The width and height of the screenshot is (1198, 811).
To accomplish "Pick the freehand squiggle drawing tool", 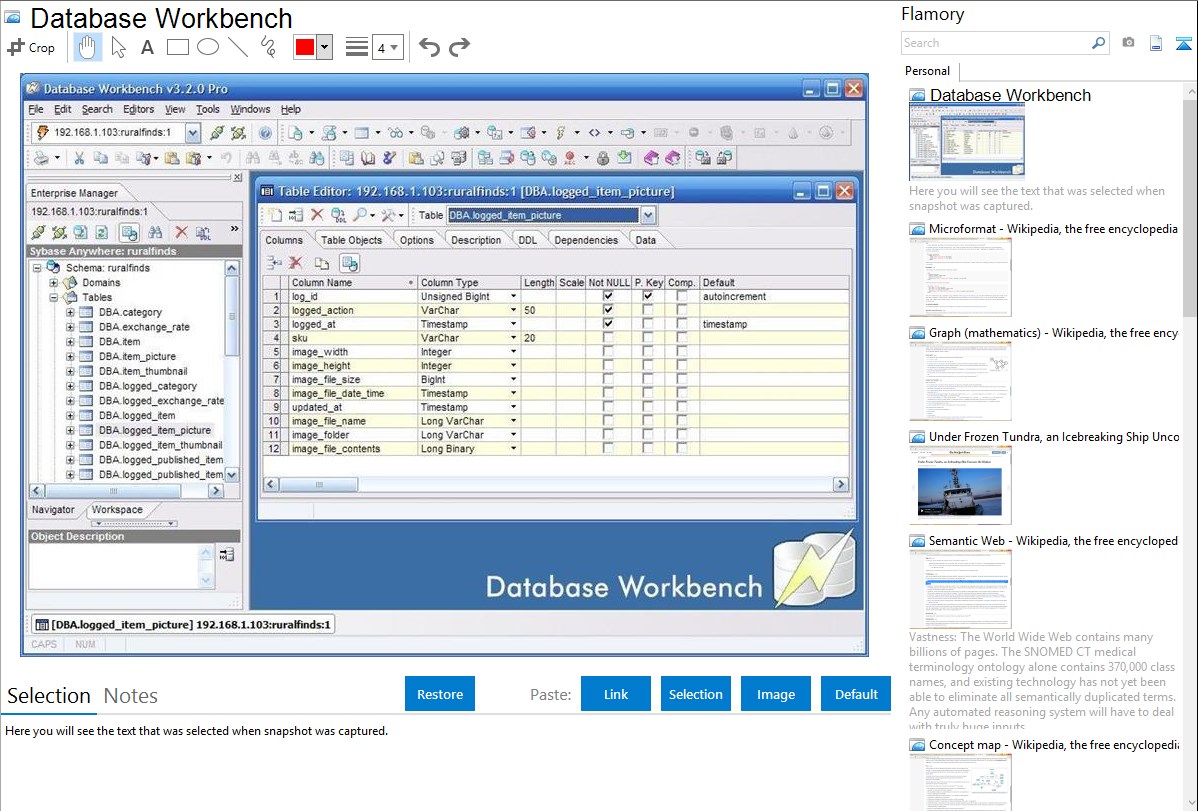I will click(268, 47).
